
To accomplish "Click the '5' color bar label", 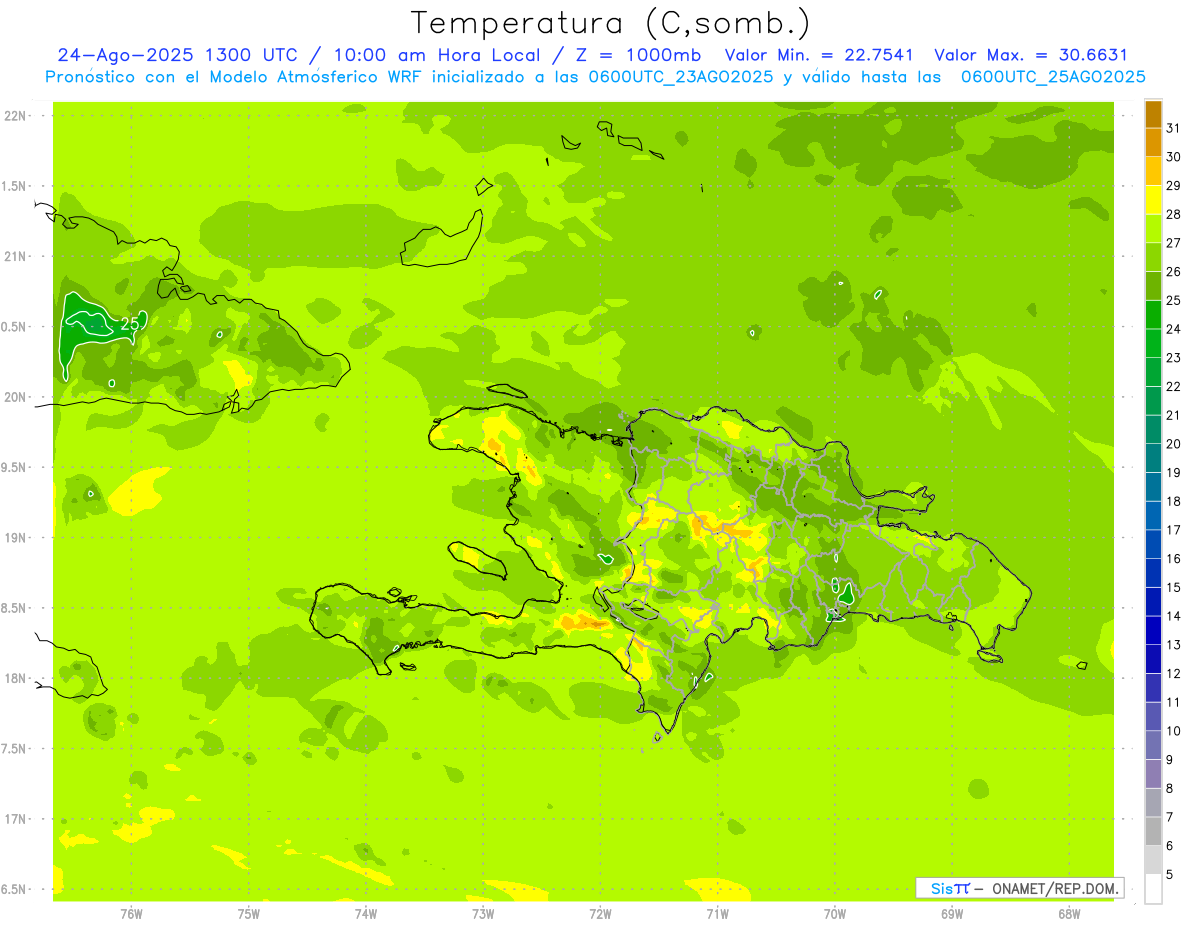I will (x=1170, y=874).
